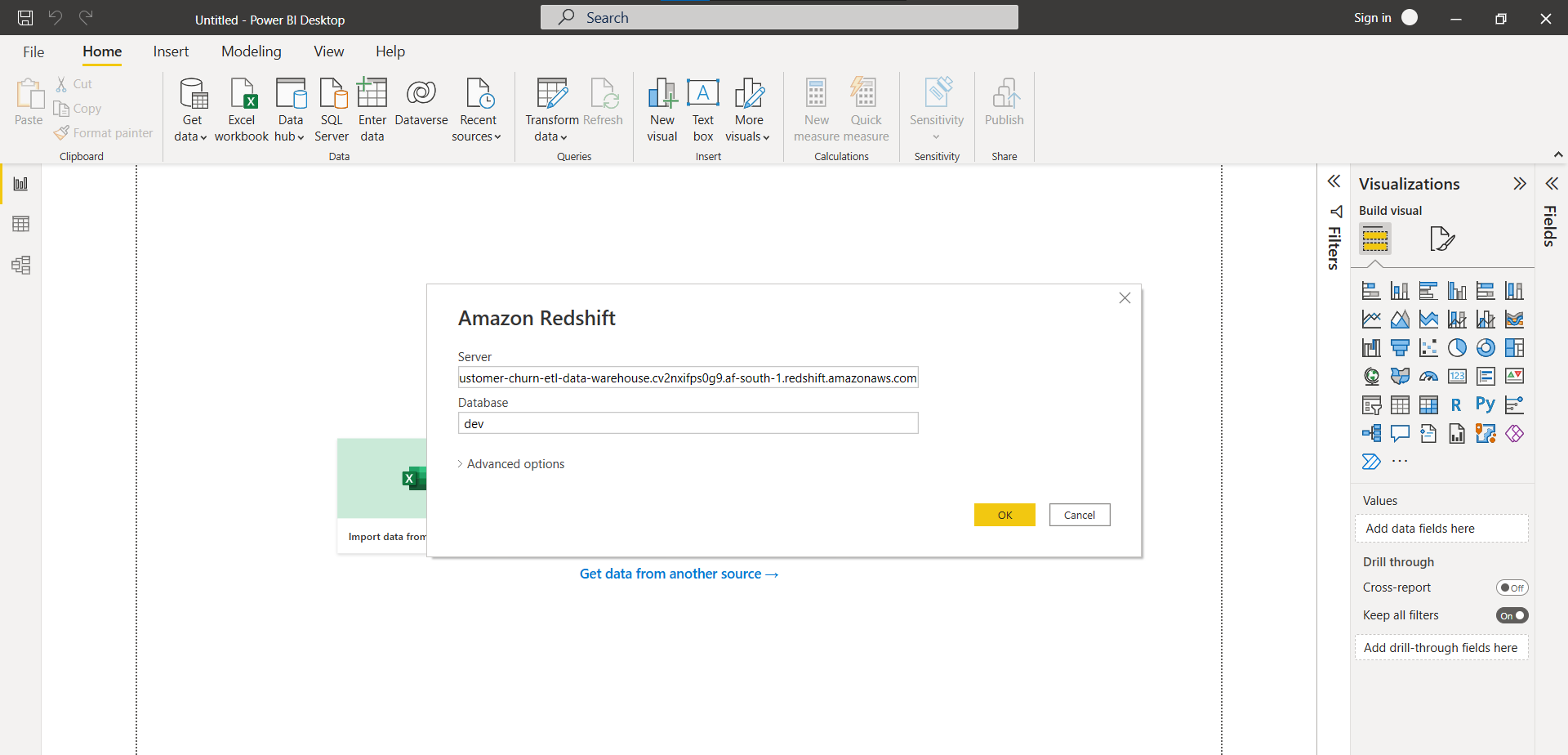The width and height of the screenshot is (1568, 755).
Task: Select the Python visual
Action: [1486, 405]
